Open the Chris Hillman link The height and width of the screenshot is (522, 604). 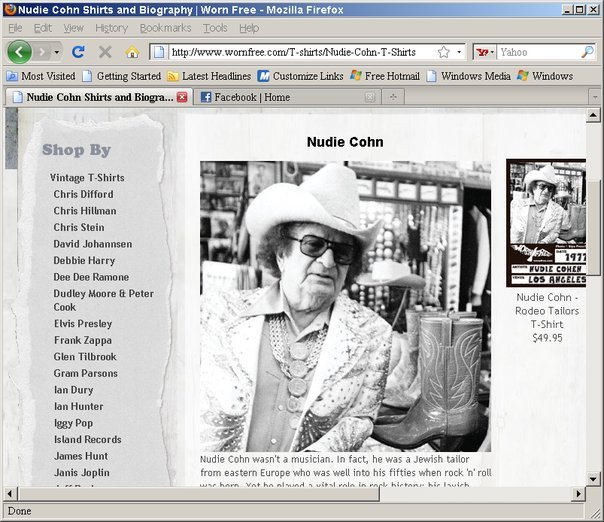pyautogui.click(x=85, y=211)
